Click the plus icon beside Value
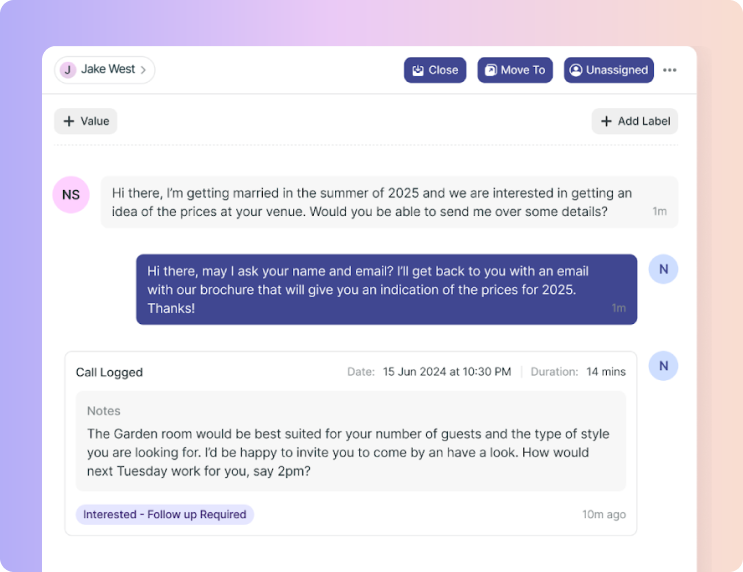 (x=69, y=121)
